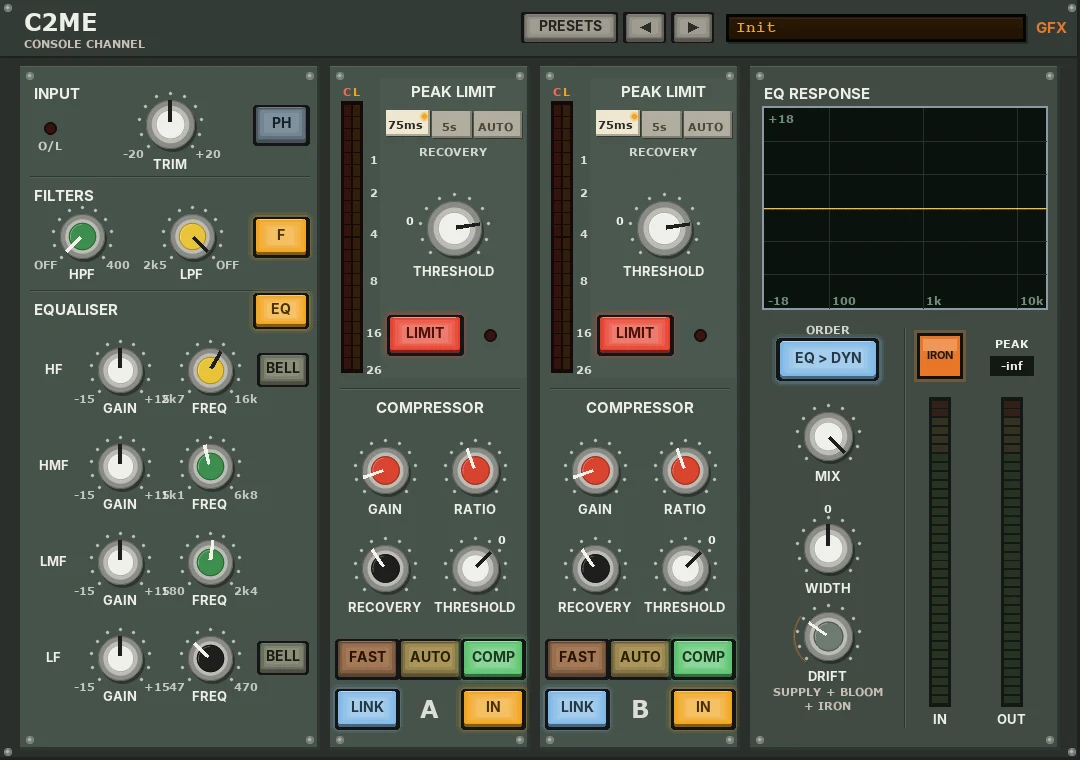
Task: Click the Init preset name display
Action: pos(875,28)
